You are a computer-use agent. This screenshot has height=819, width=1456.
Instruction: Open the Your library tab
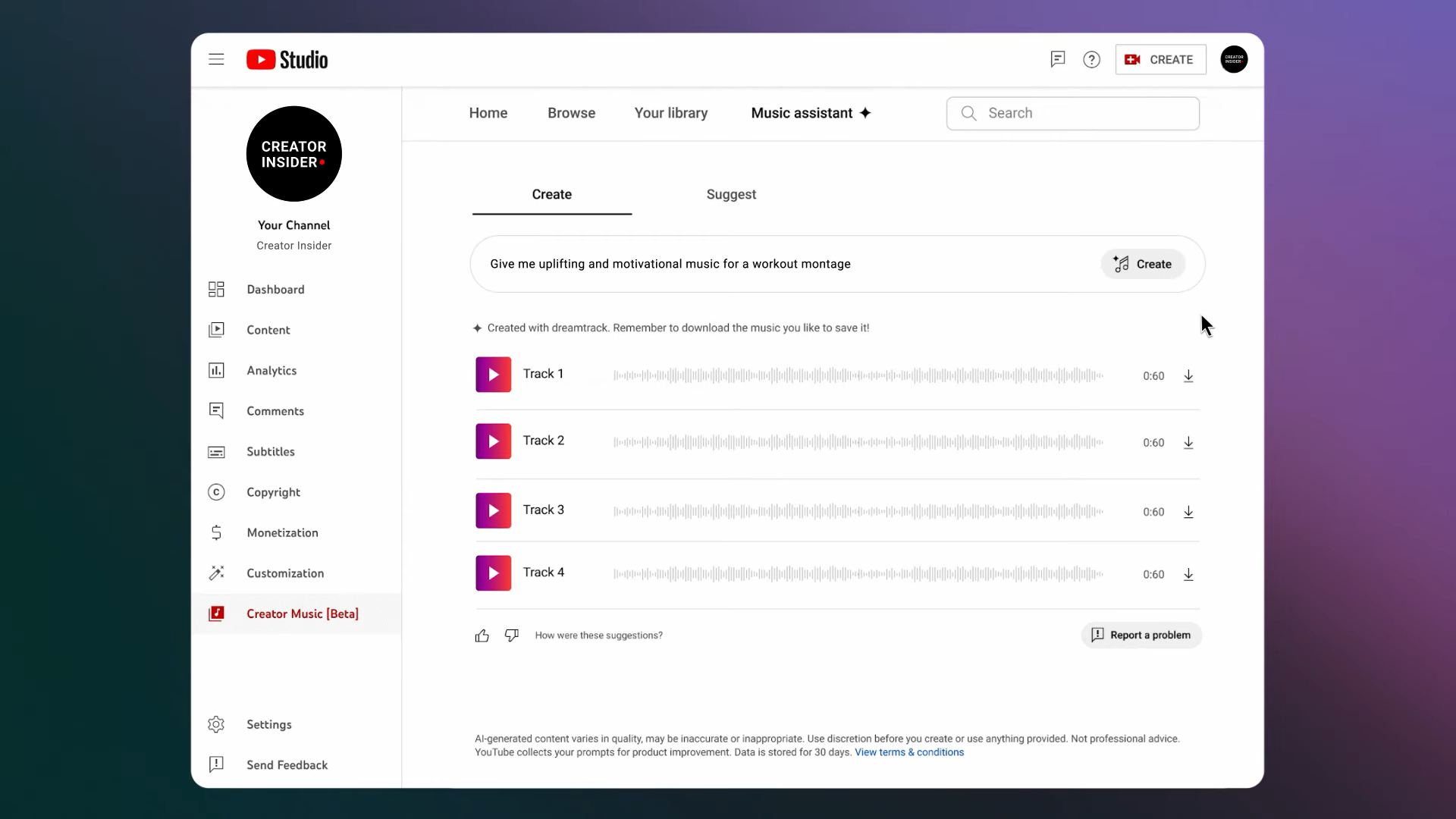671,113
